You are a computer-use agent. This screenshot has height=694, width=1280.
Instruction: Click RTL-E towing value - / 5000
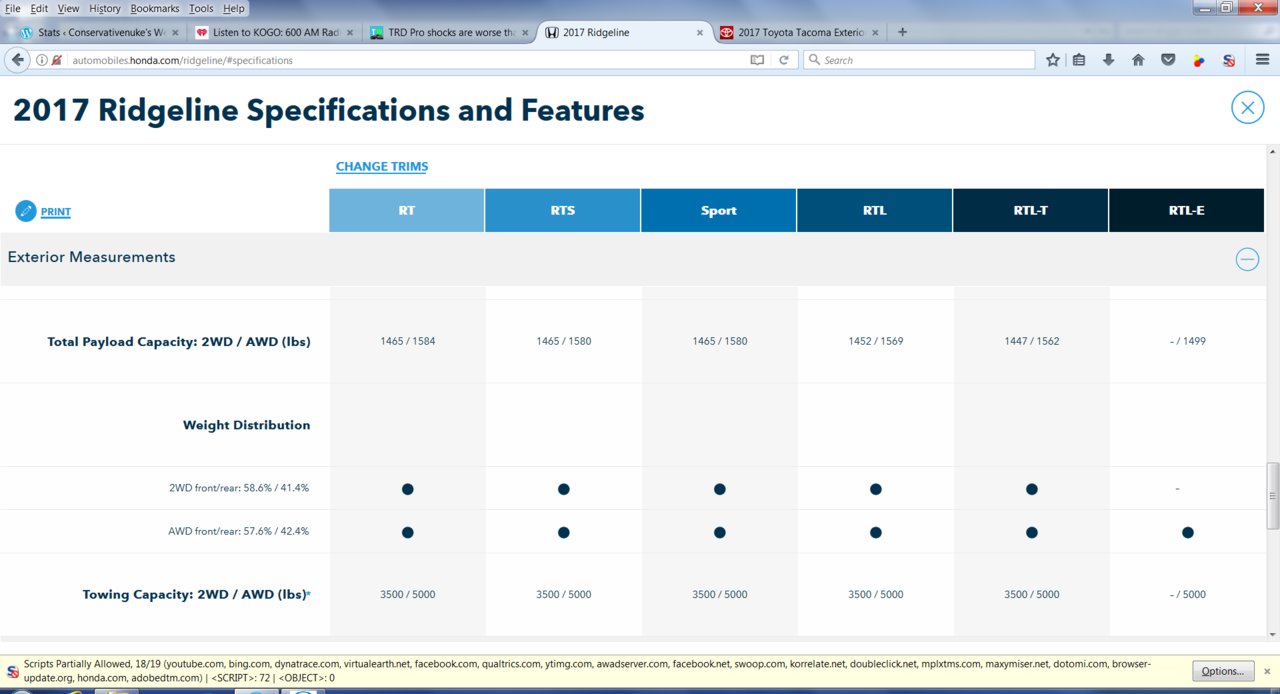[x=1188, y=594]
